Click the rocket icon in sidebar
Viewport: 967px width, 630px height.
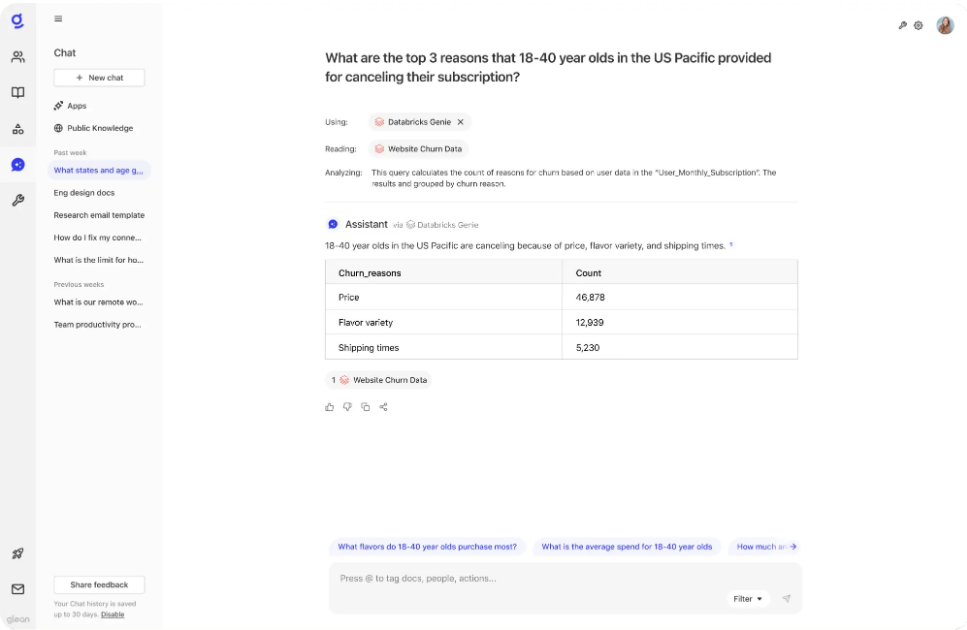coord(18,553)
